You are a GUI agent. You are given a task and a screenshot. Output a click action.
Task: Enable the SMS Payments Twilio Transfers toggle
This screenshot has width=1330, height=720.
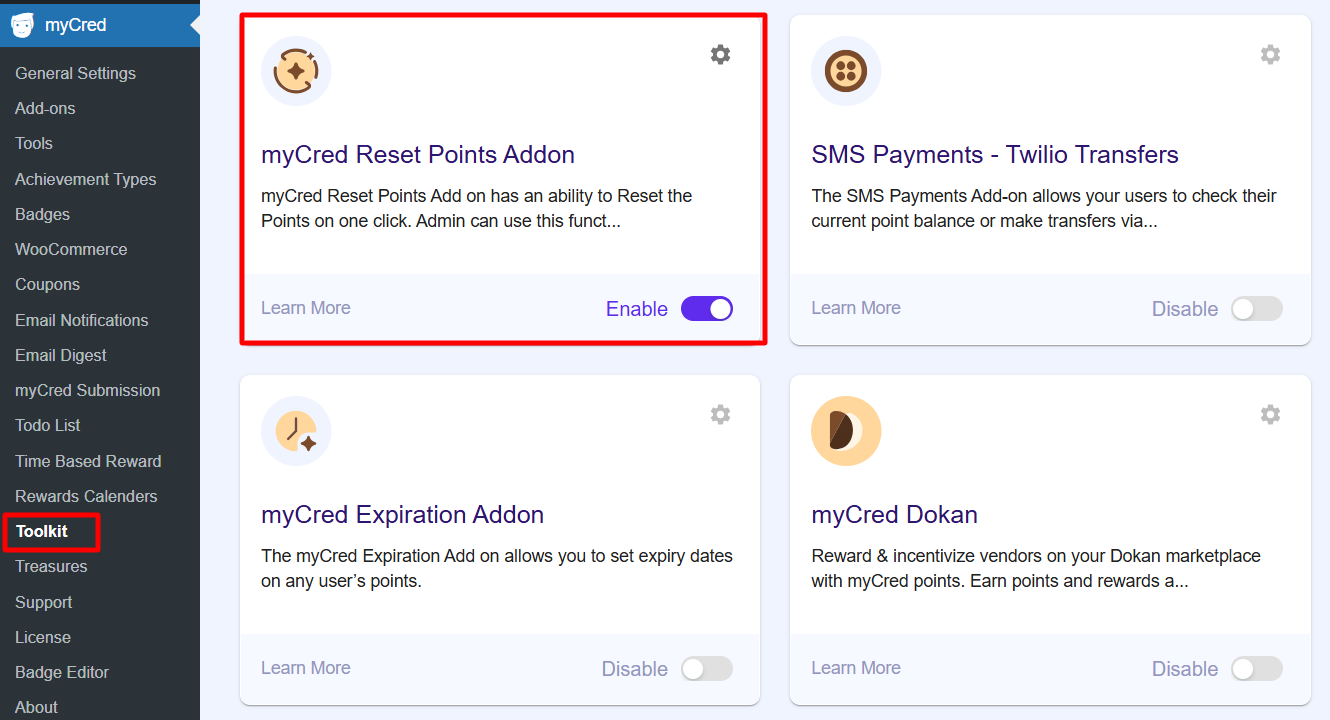pos(1257,309)
